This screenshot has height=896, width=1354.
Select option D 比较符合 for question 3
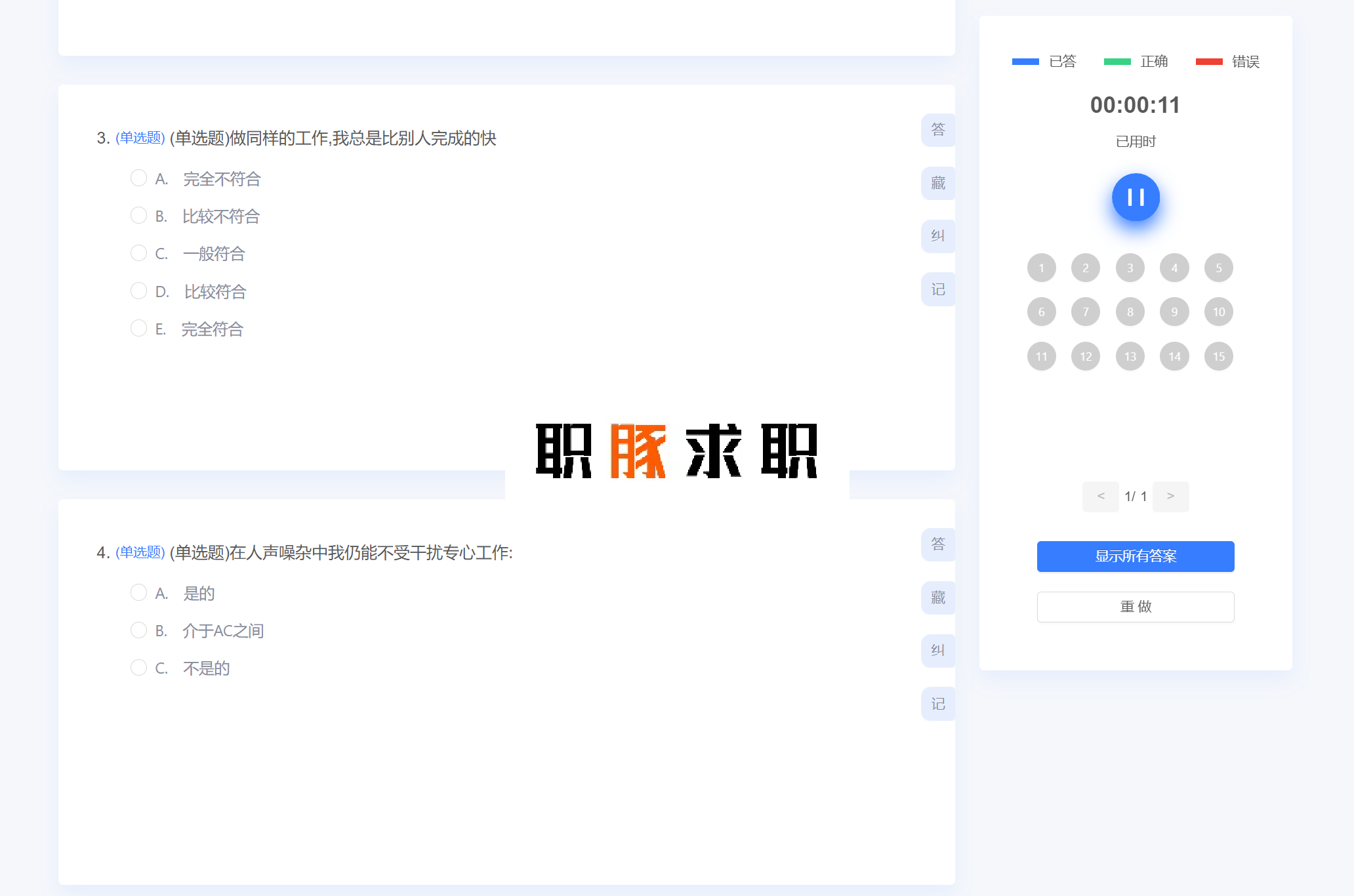pos(138,291)
